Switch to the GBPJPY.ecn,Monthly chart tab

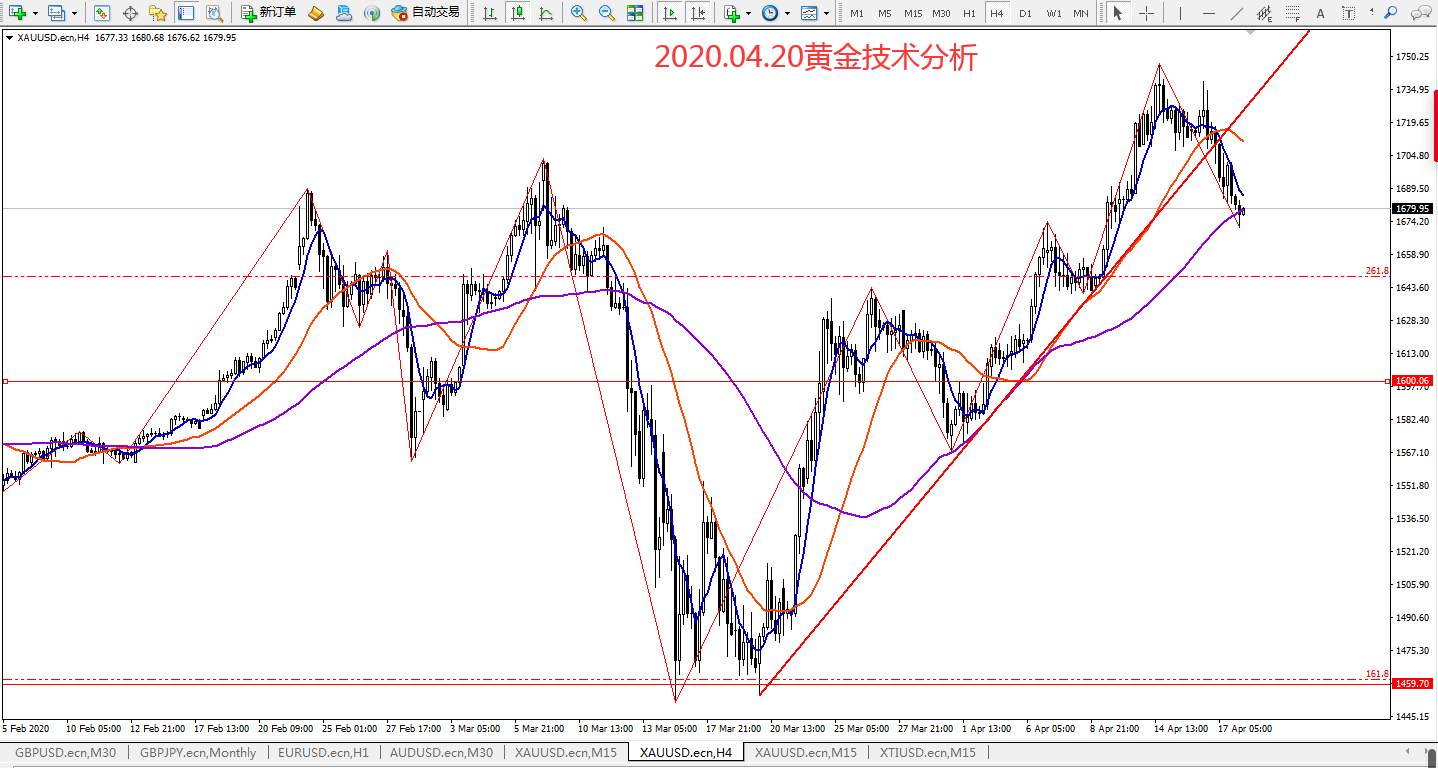[x=198, y=752]
